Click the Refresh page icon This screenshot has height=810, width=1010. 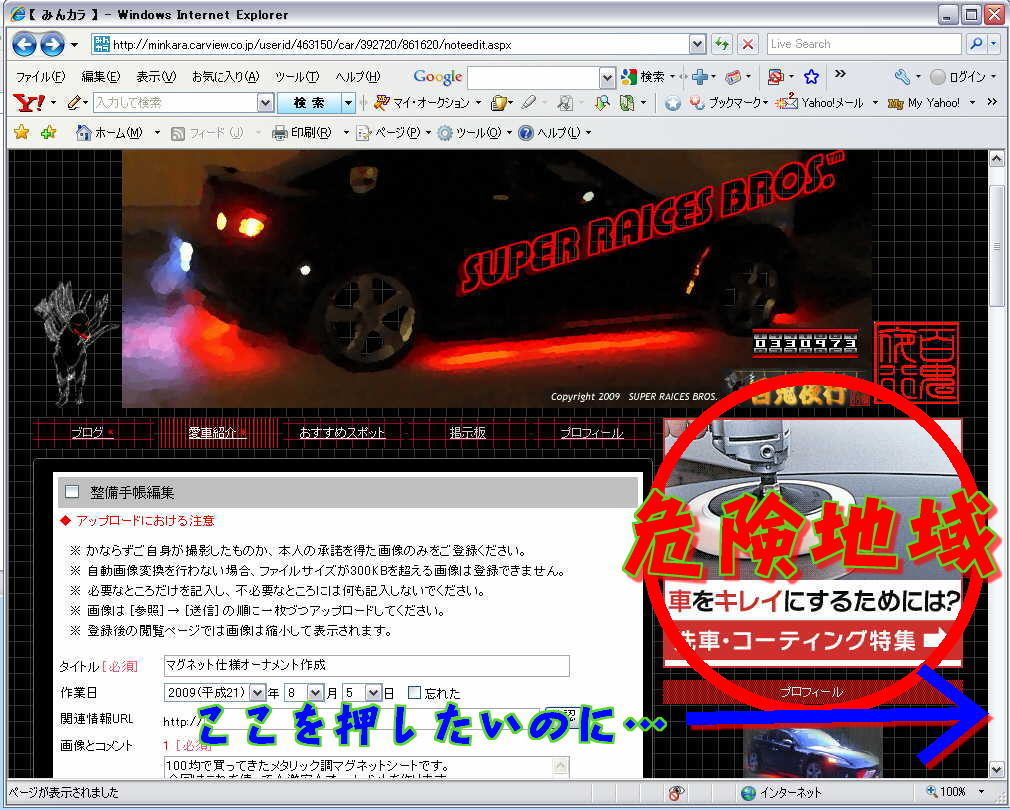722,44
